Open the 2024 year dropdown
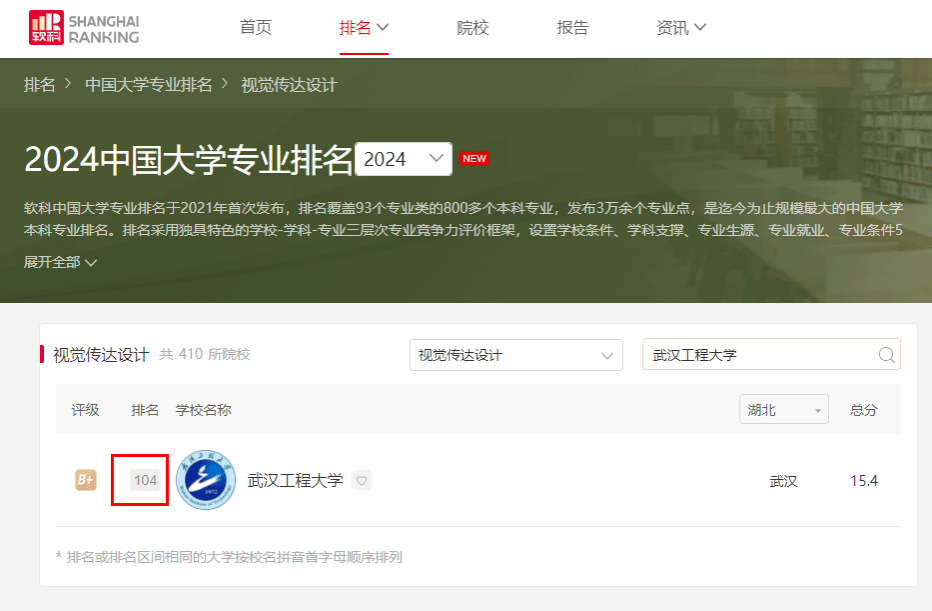Image resolution: width=932 pixels, height=611 pixels. [403, 159]
